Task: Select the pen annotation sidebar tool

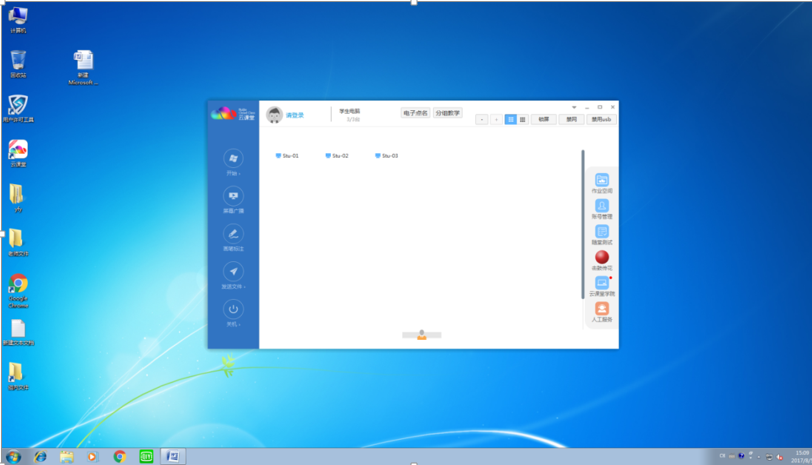Action: click(x=233, y=234)
